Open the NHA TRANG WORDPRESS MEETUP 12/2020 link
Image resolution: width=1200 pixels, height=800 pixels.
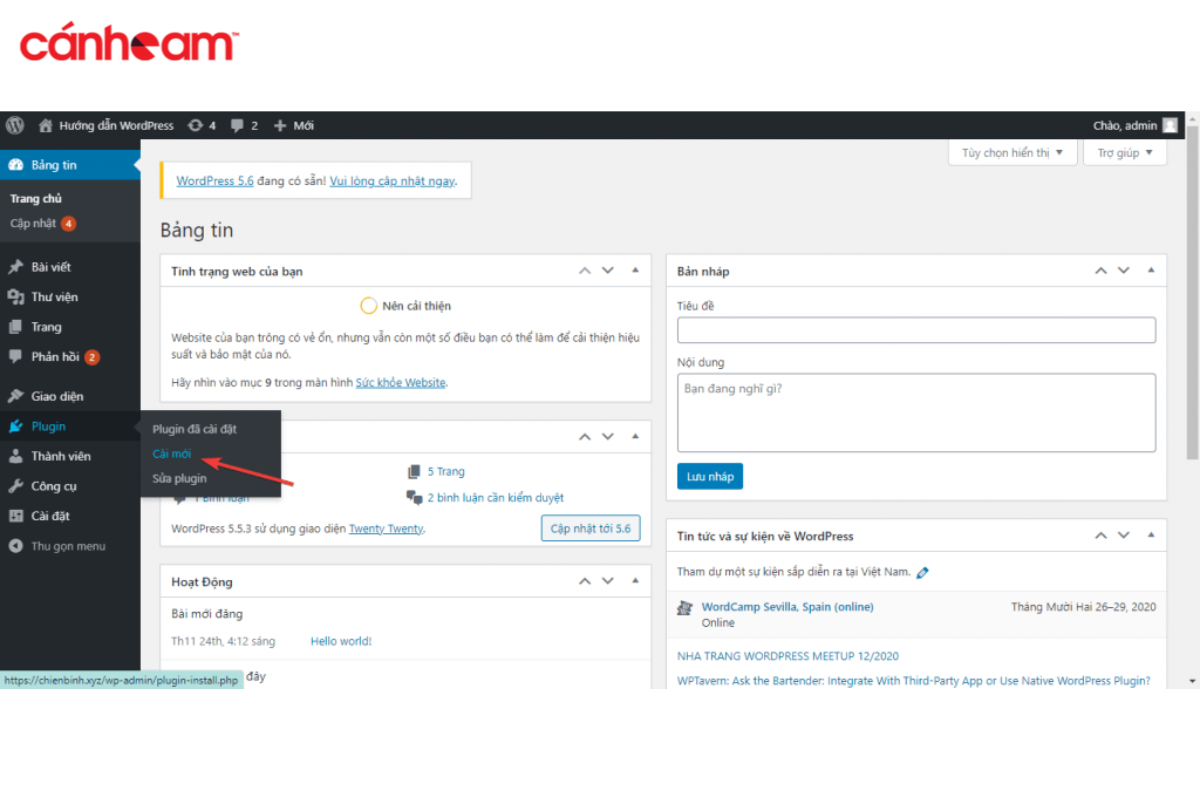coord(788,656)
